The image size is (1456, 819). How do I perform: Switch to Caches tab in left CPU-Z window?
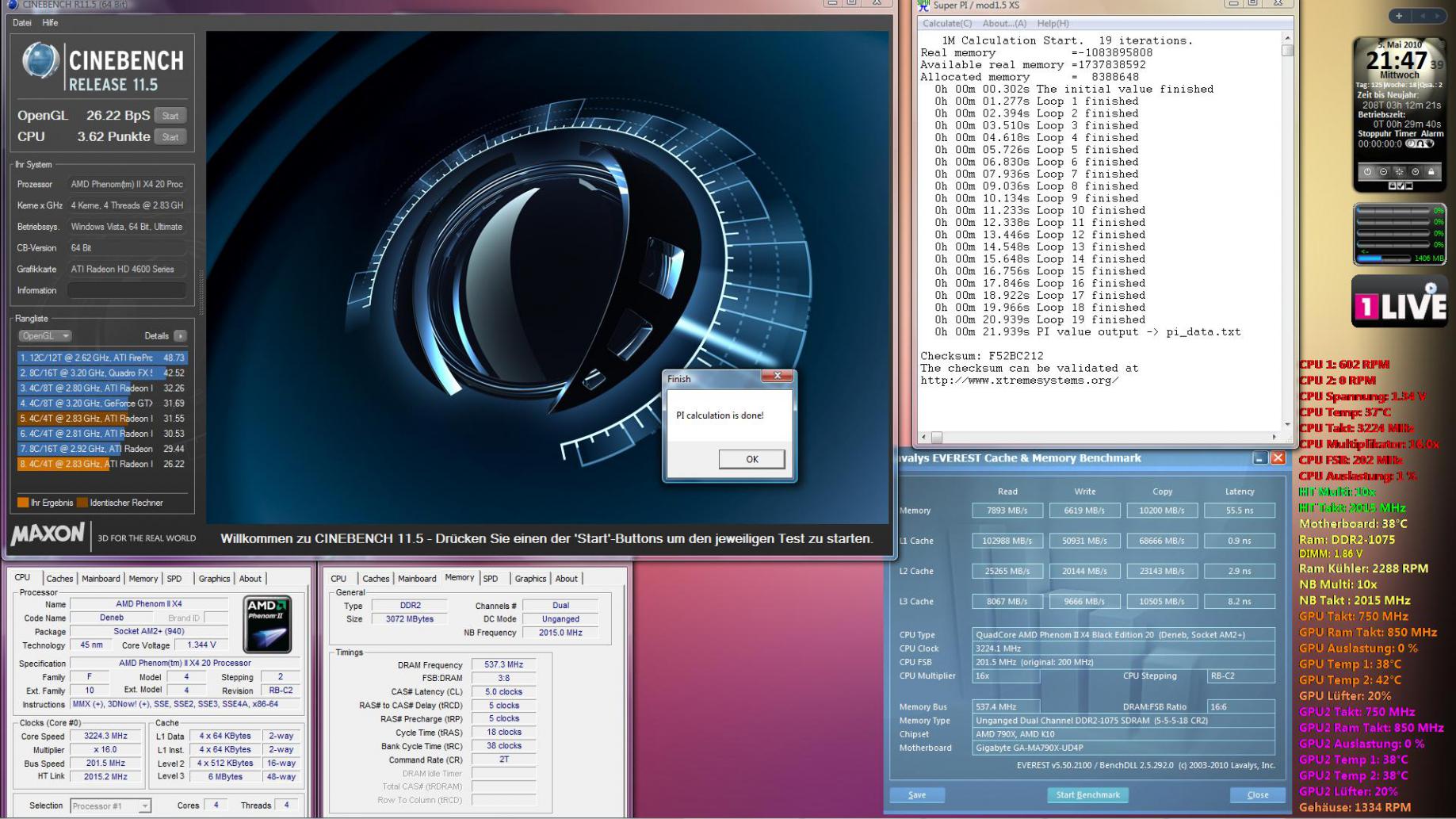59,579
